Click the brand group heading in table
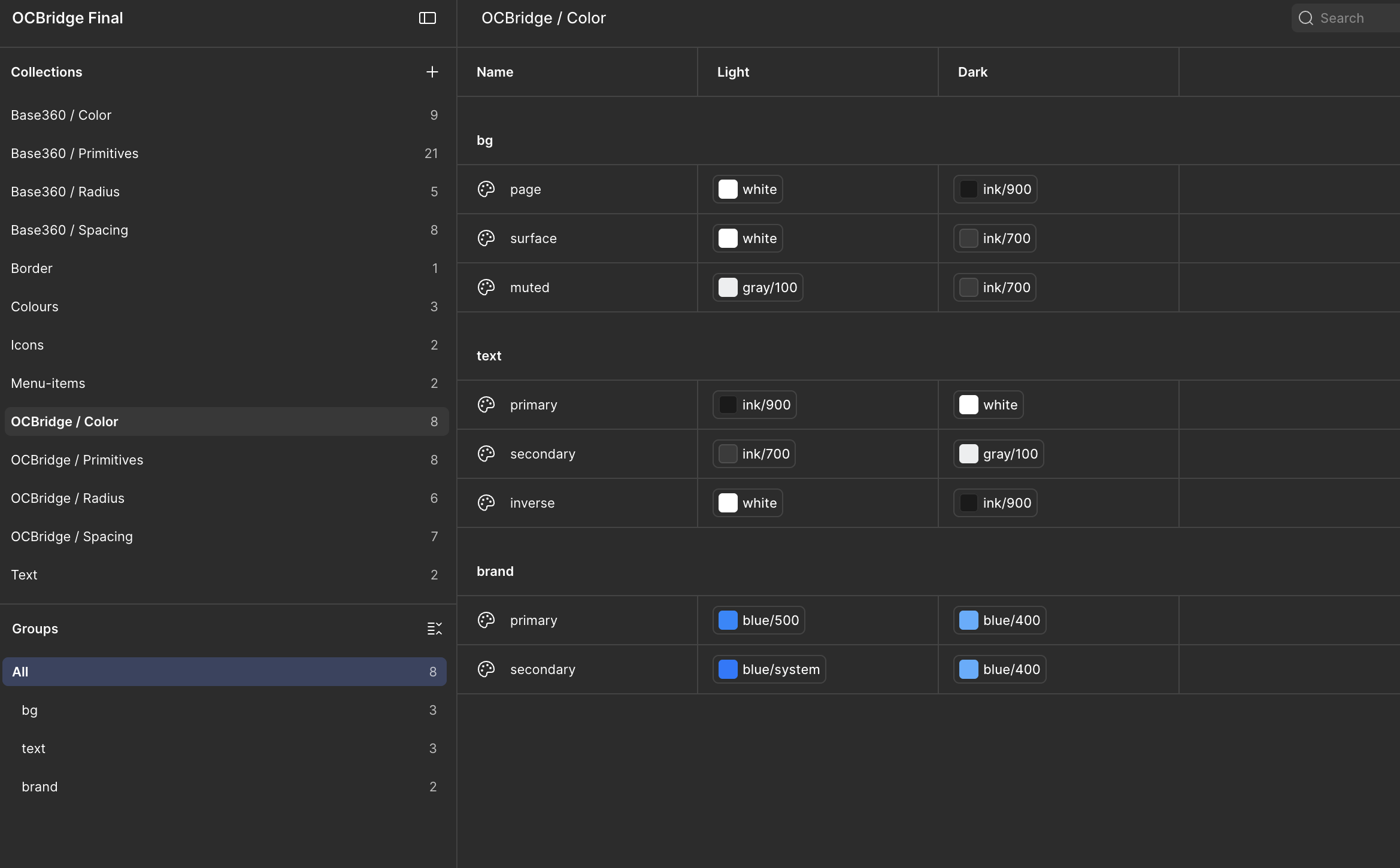Image resolution: width=1400 pixels, height=868 pixels. (x=495, y=571)
